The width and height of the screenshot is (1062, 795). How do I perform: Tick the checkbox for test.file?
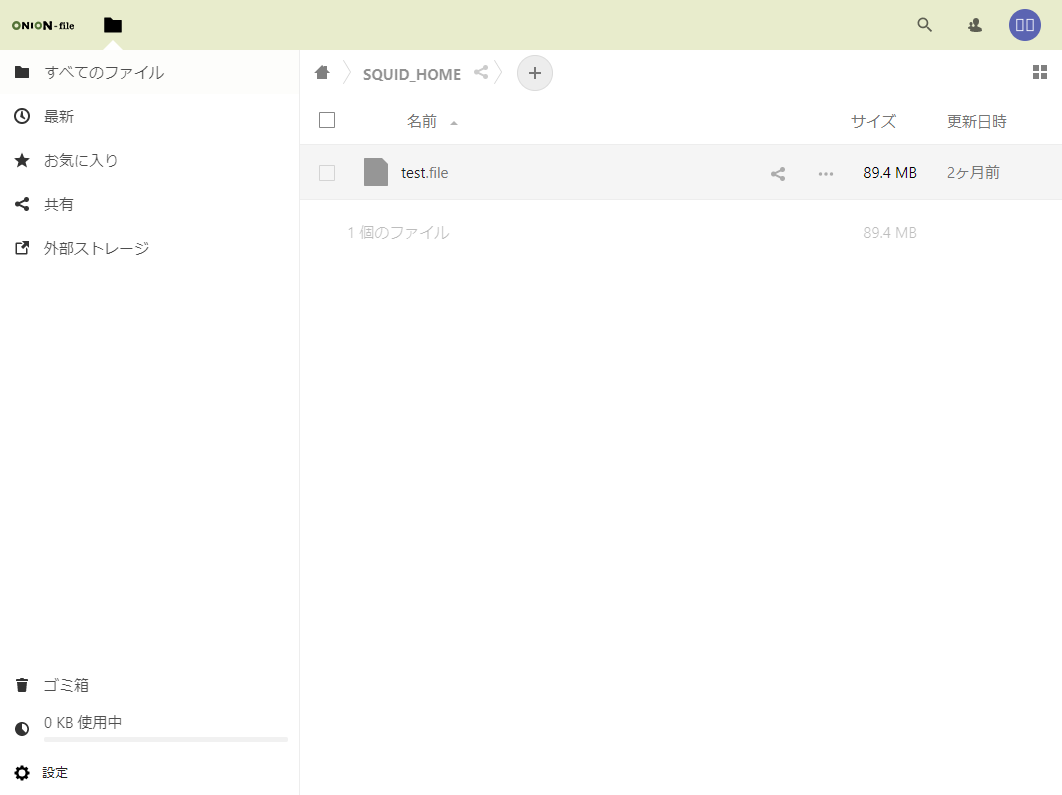tap(327, 173)
